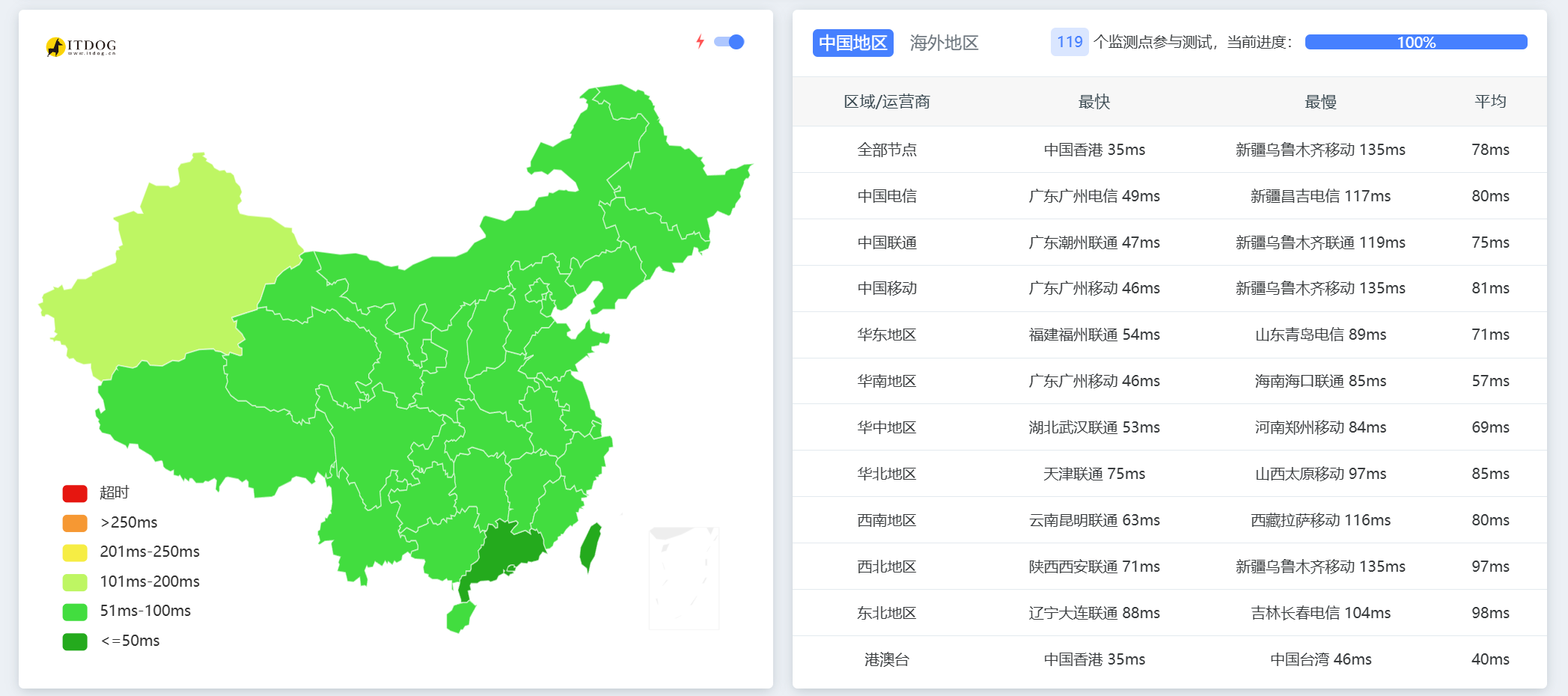This screenshot has width=1568, height=696.
Task: Click the 119 monitoring points badge
Action: tap(1070, 42)
